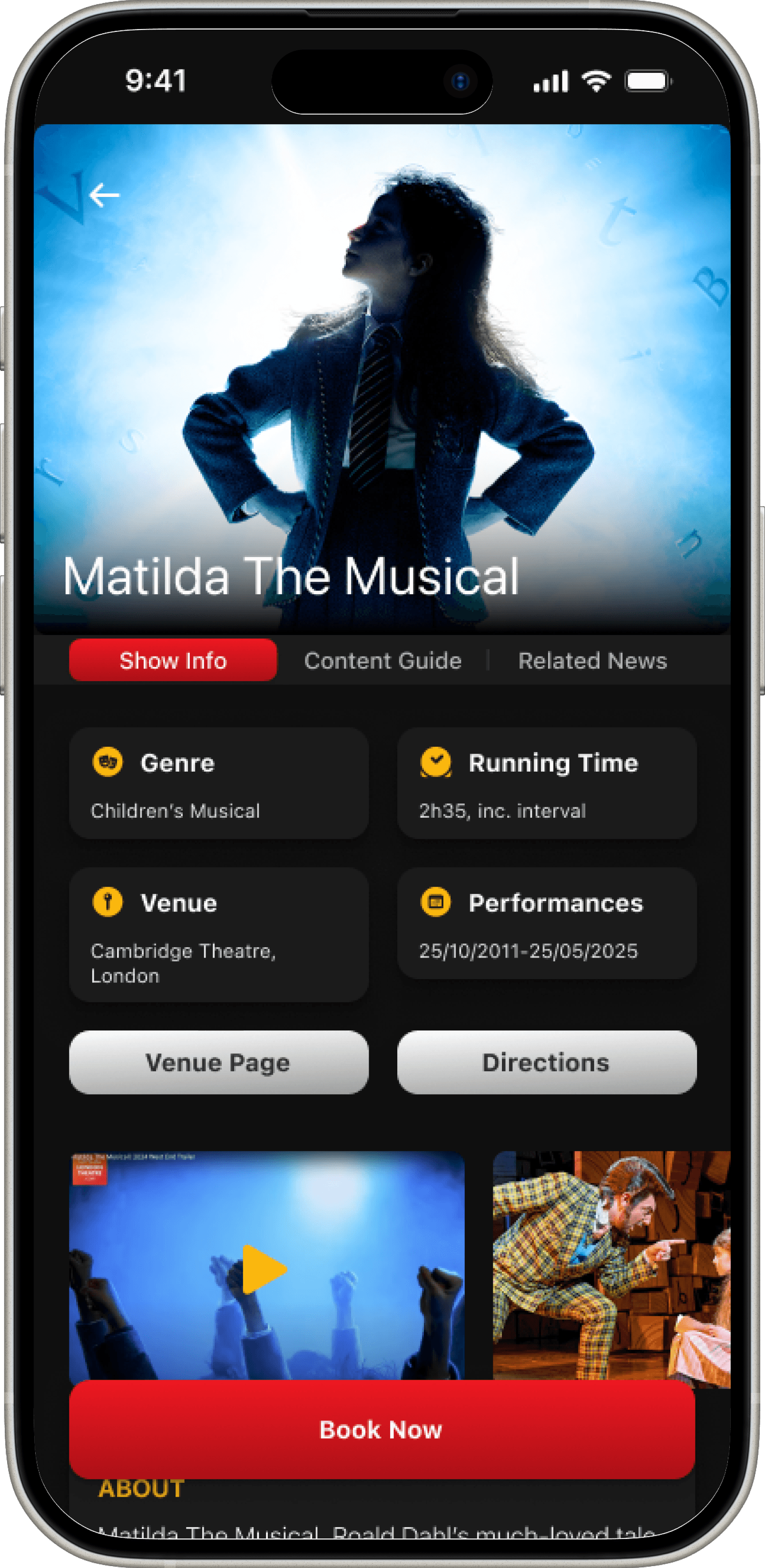Switch to the Content Guide tab

tap(383, 660)
